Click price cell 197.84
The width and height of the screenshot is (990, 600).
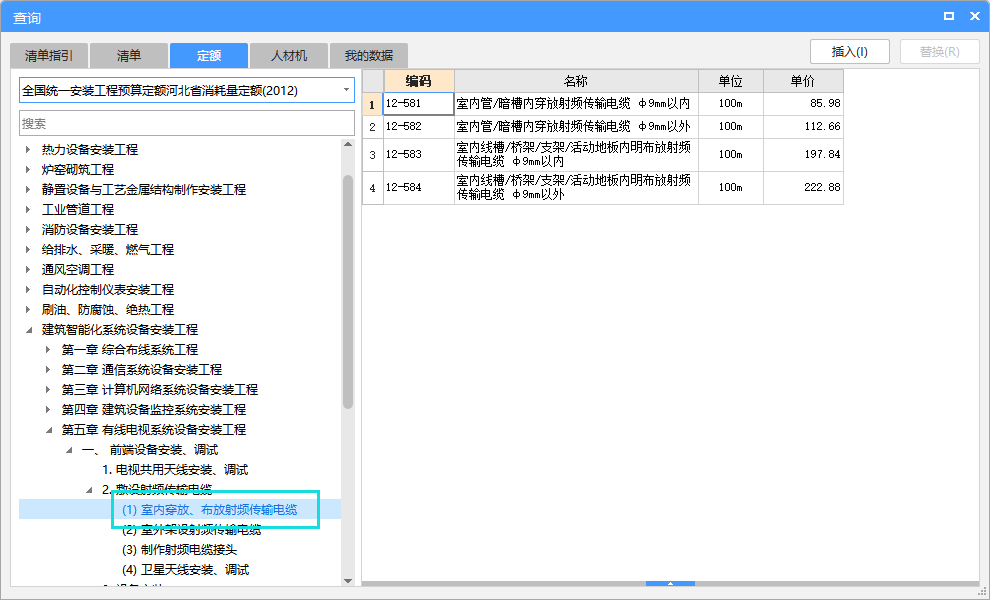tap(803, 155)
